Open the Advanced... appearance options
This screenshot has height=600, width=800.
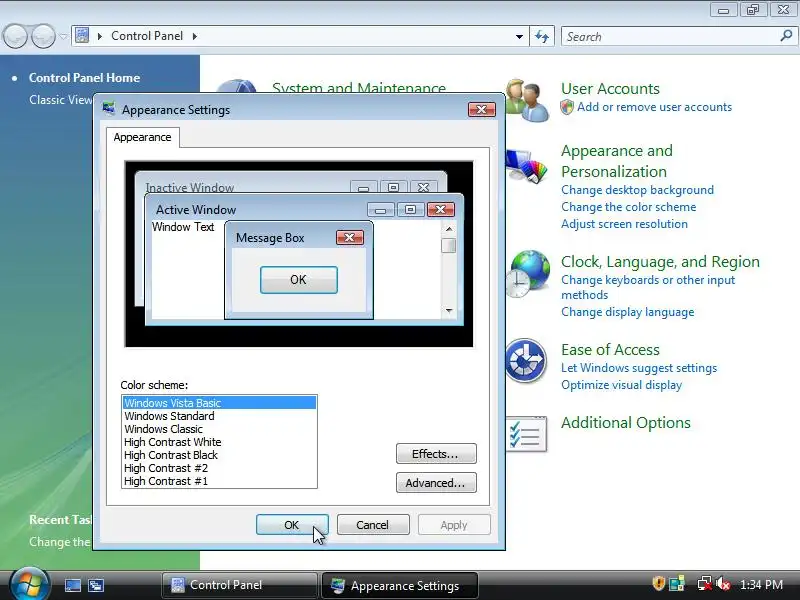[436, 483]
